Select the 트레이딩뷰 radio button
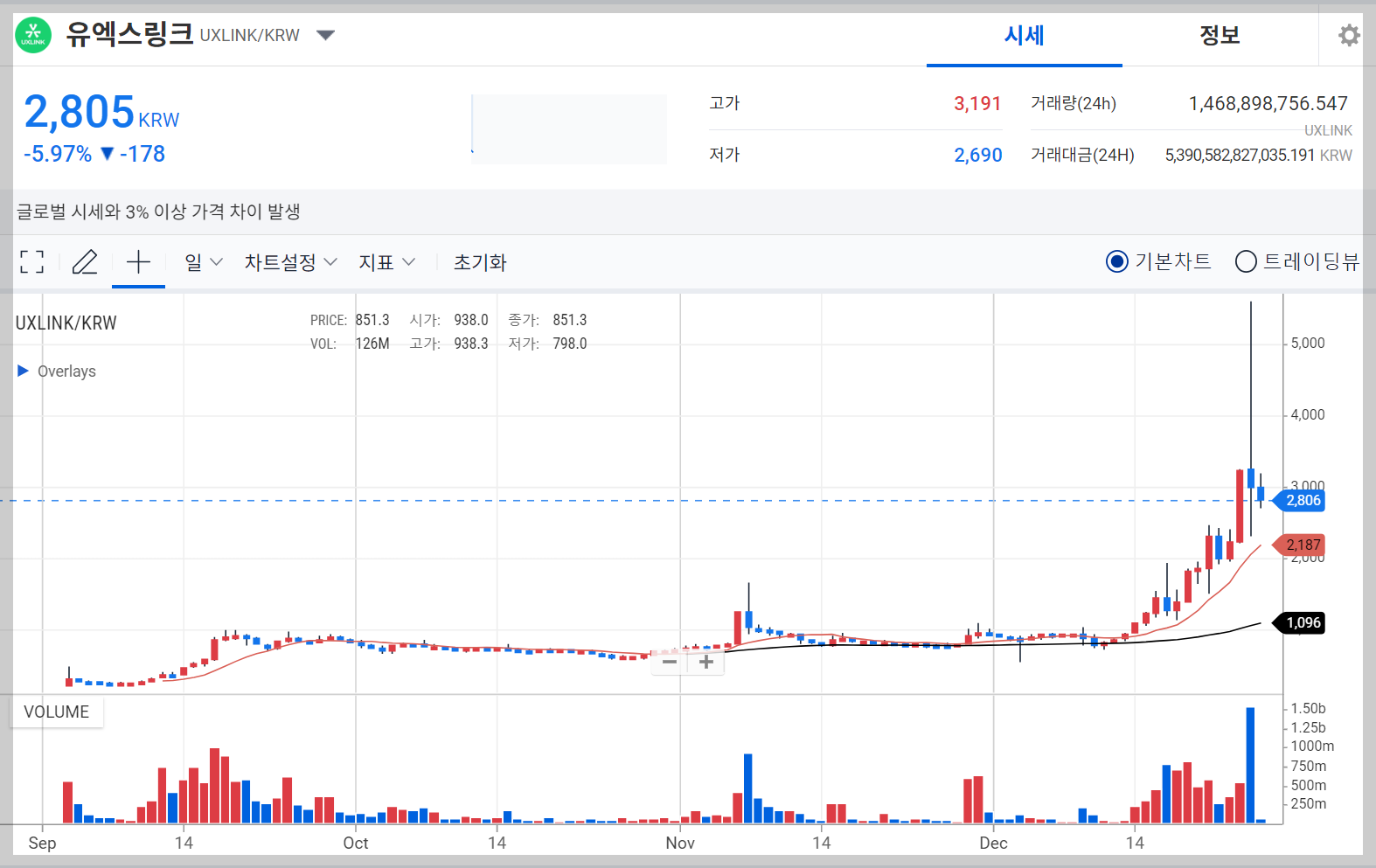1376x868 pixels. (x=1246, y=261)
